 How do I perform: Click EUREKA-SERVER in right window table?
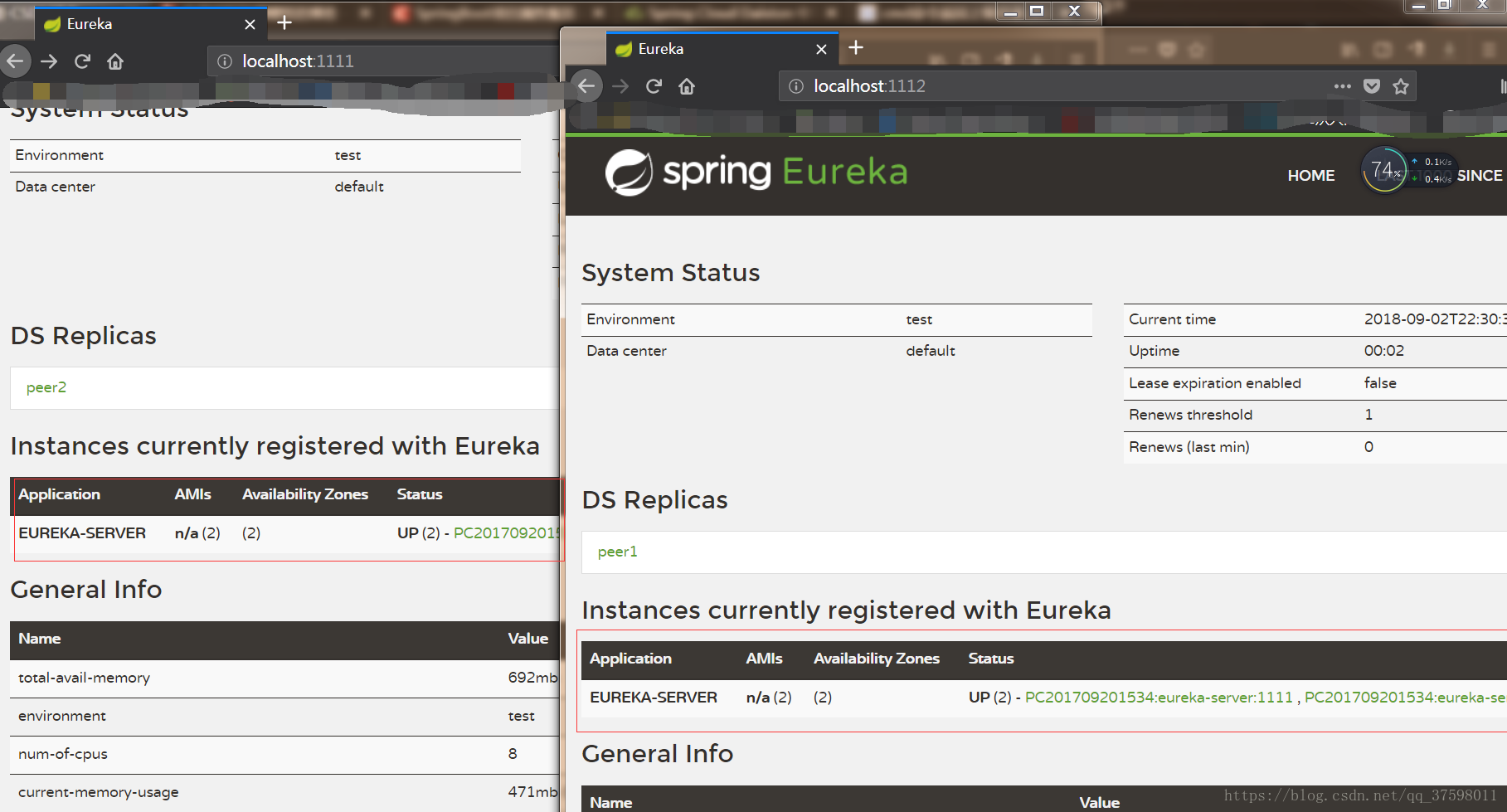pyautogui.click(x=654, y=698)
